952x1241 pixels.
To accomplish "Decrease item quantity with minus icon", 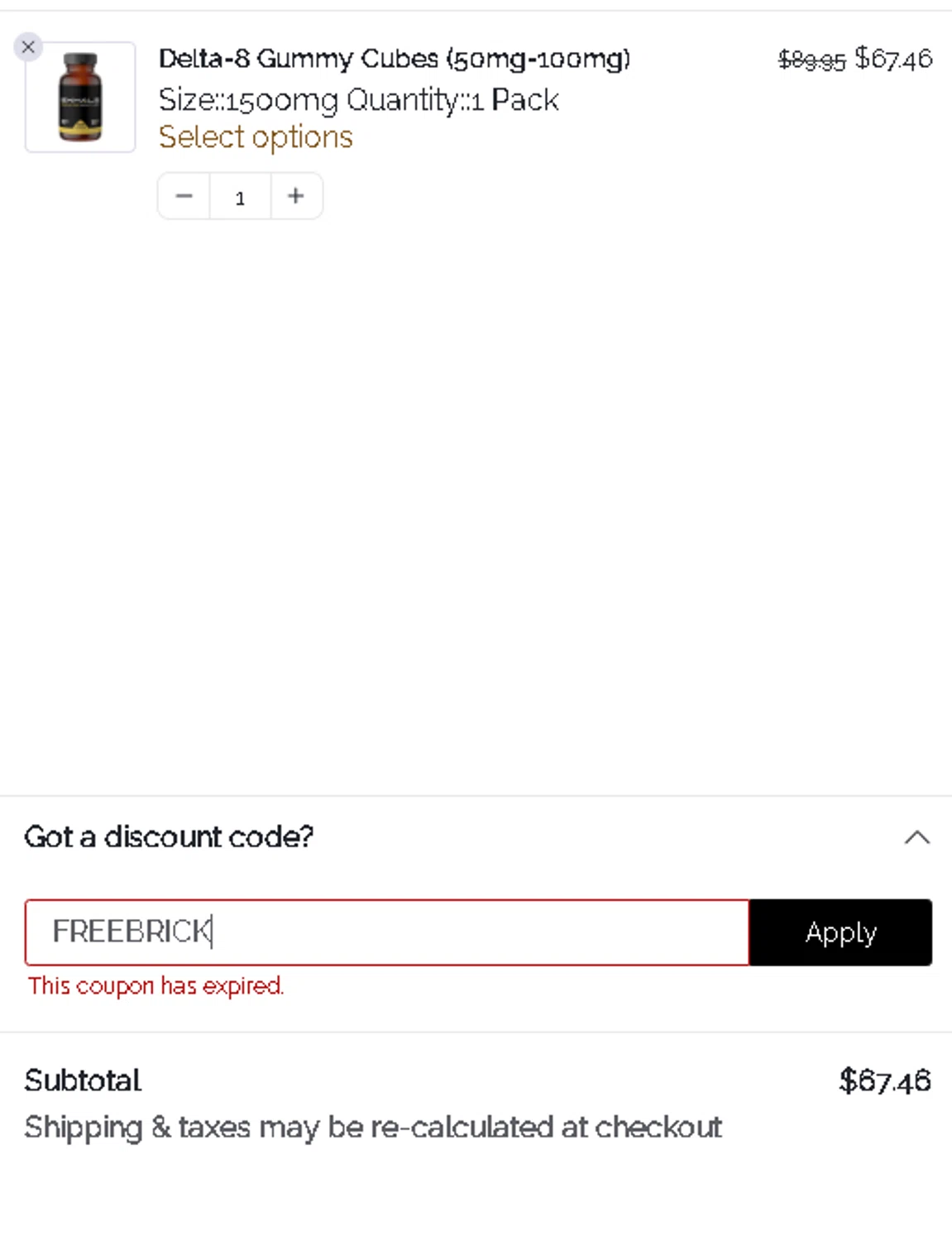I will pos(184,196).
